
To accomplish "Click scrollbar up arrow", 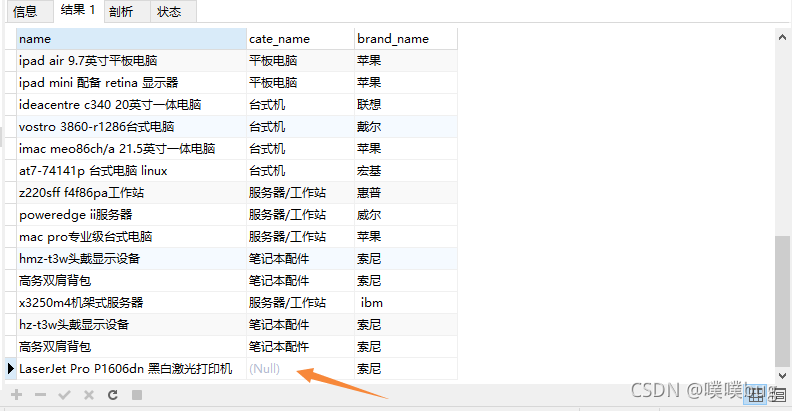I will coord(782,37).
